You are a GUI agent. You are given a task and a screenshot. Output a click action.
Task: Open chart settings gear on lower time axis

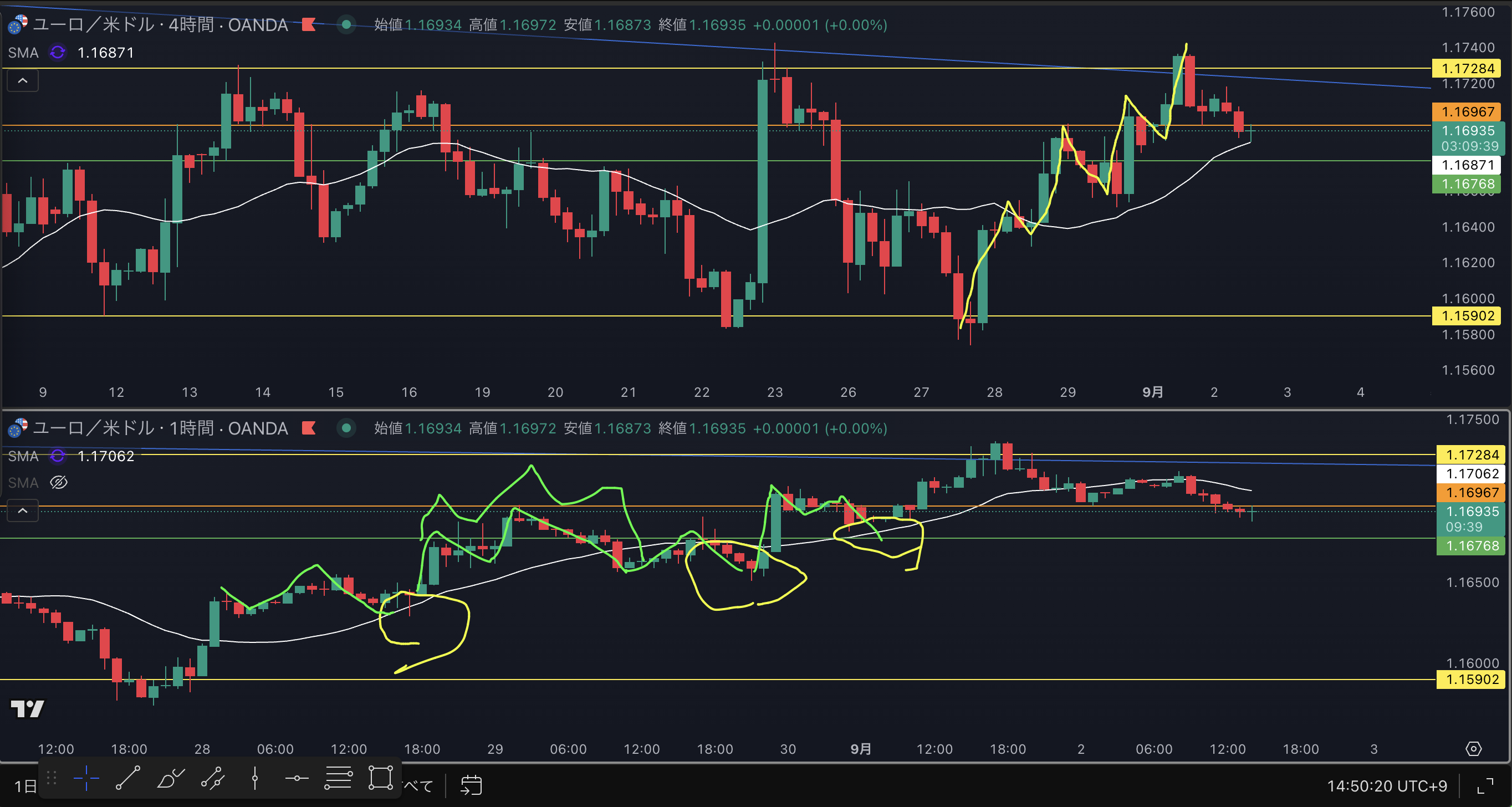coord(1474,749)
